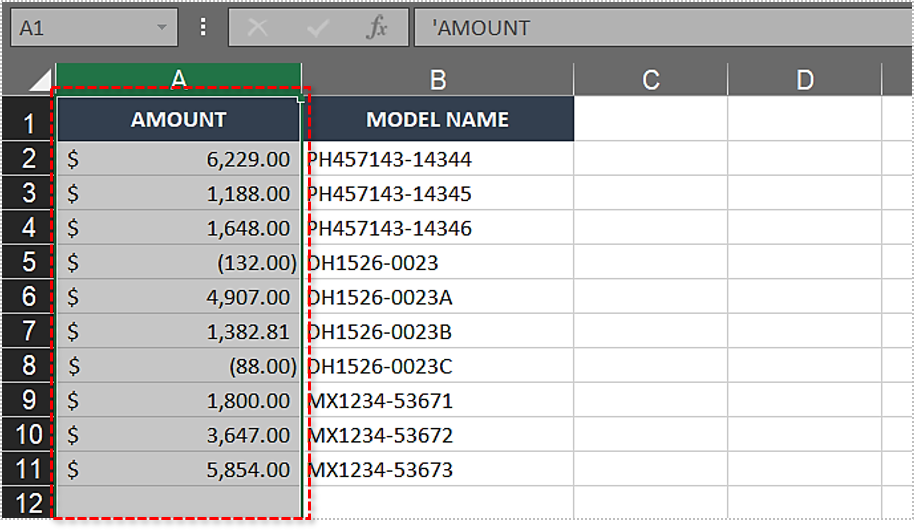
Task: Click cell MX1234-53671
Action: point(438,400)
